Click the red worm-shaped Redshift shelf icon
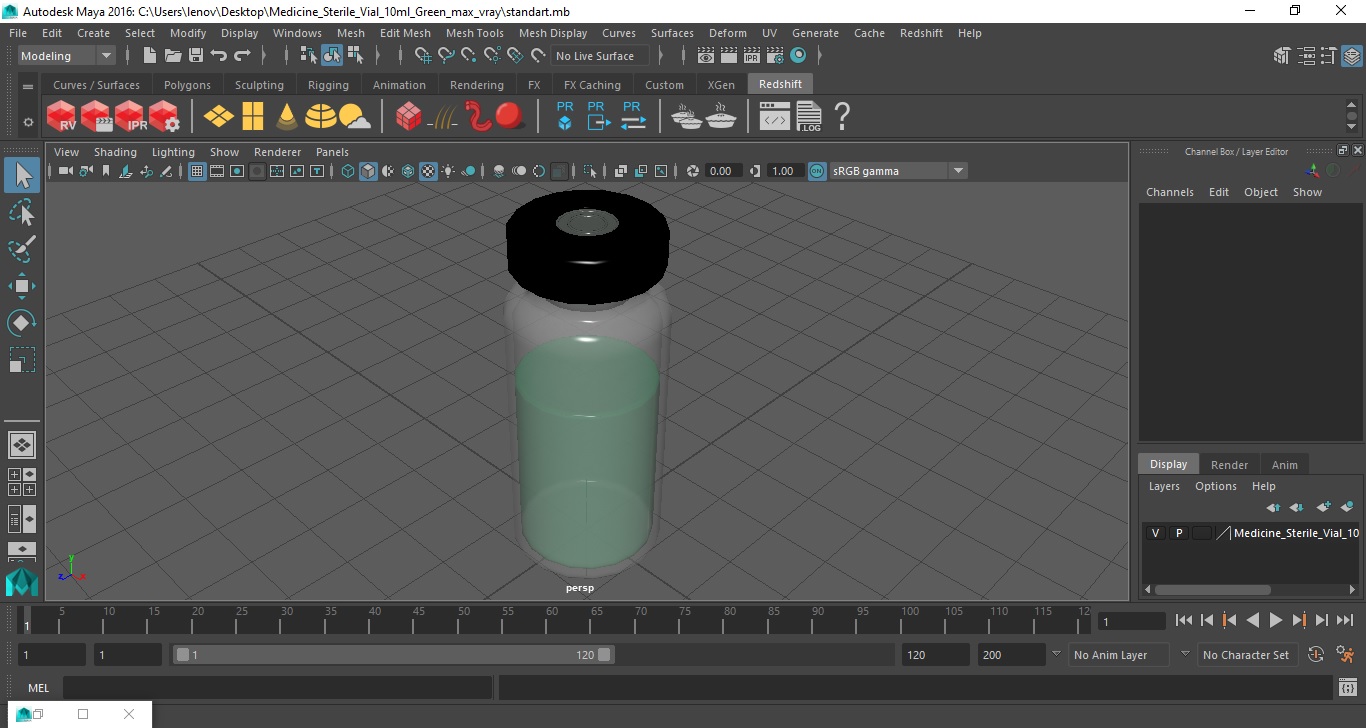Image resolution: width=1366 pixels, height=728 pixels. [478, 117]
